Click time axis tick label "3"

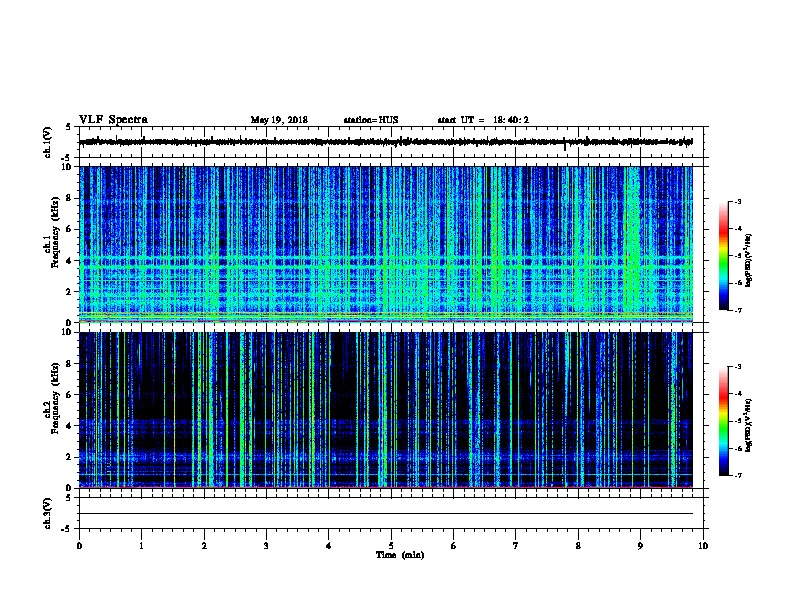[266, 546]
